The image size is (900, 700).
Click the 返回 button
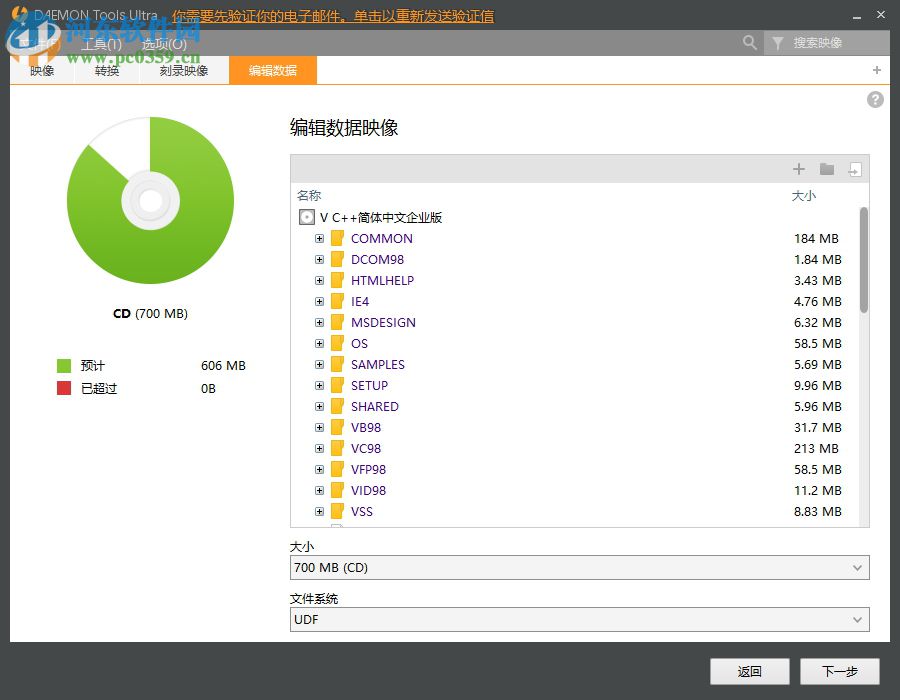click(x=749, y=671)
